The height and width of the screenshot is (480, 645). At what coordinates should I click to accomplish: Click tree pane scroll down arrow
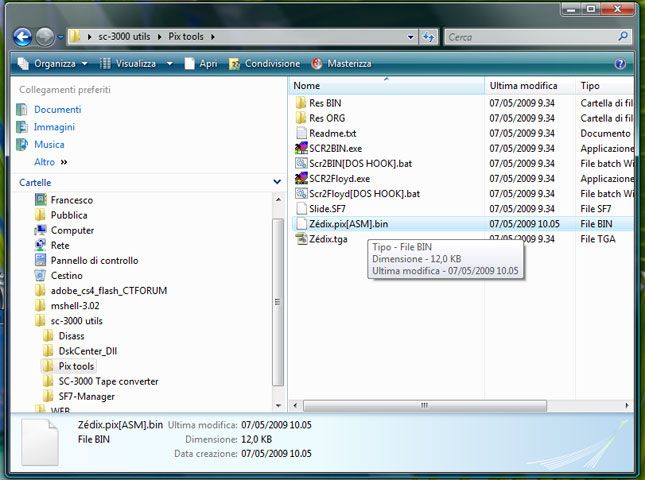tap(278, 405)
